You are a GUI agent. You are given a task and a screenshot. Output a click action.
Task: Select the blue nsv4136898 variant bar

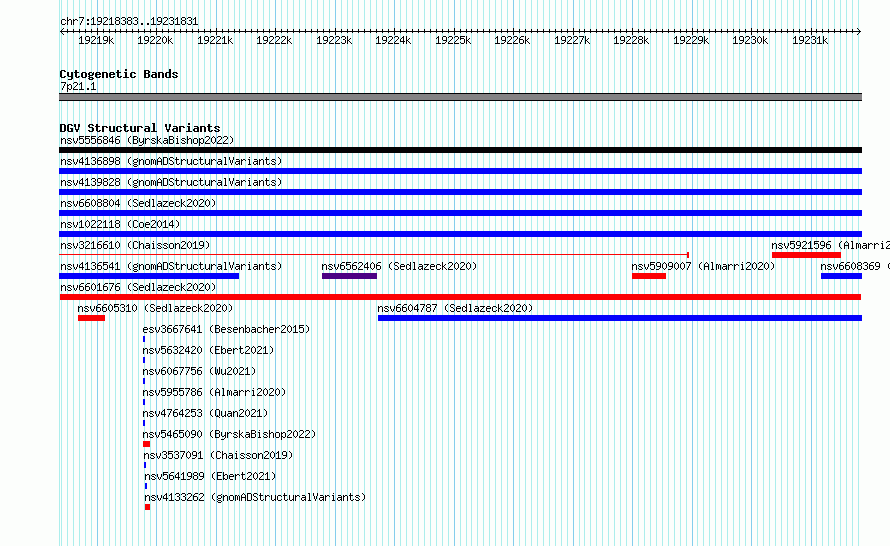pos(460,171)
